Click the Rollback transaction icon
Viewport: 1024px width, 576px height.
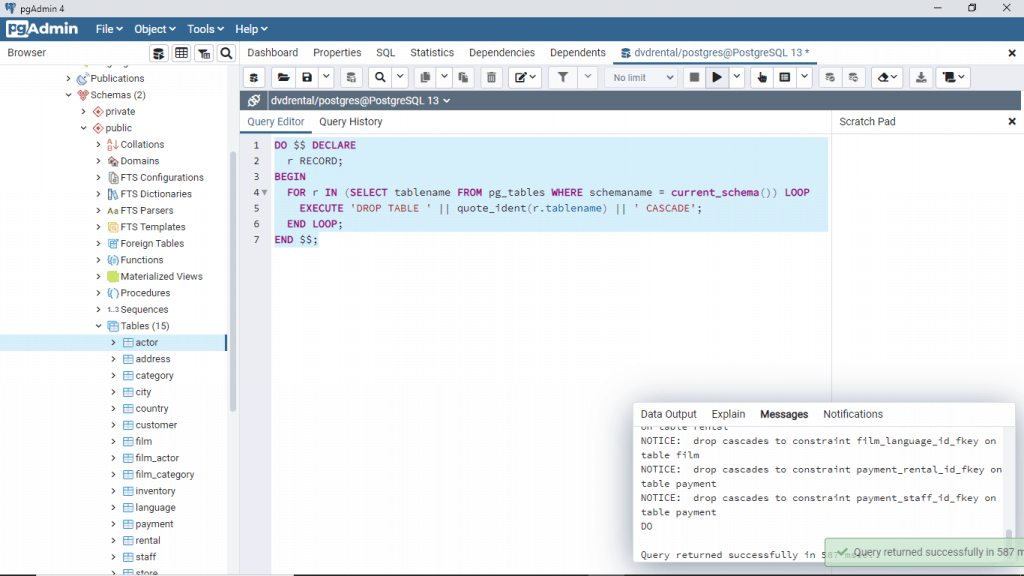tap(854, 78)
